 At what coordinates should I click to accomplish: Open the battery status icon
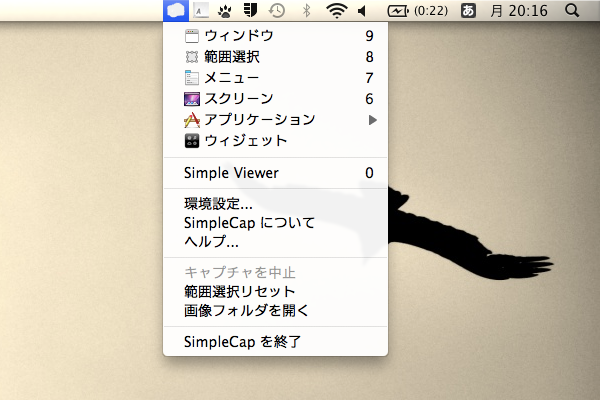pos(398,11)
